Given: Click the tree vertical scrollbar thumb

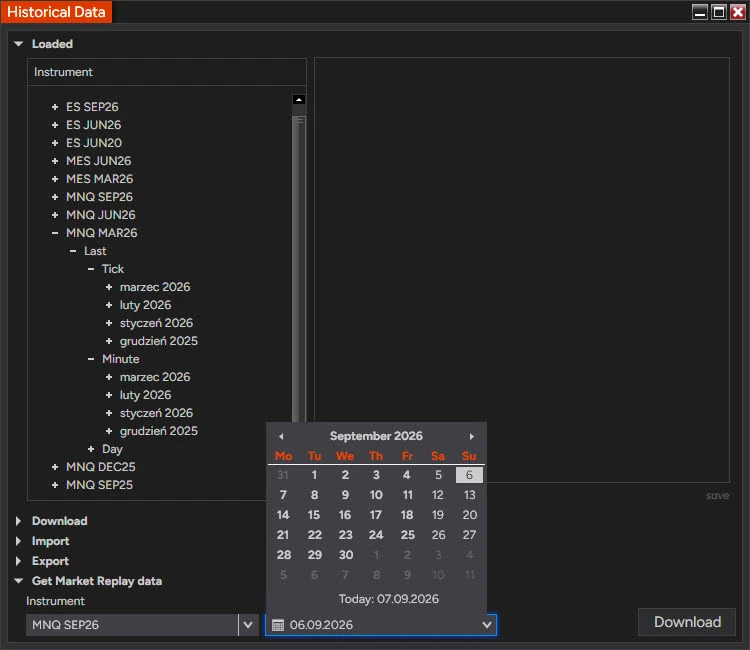Looking at the screenshot, I should pos(299,268).
